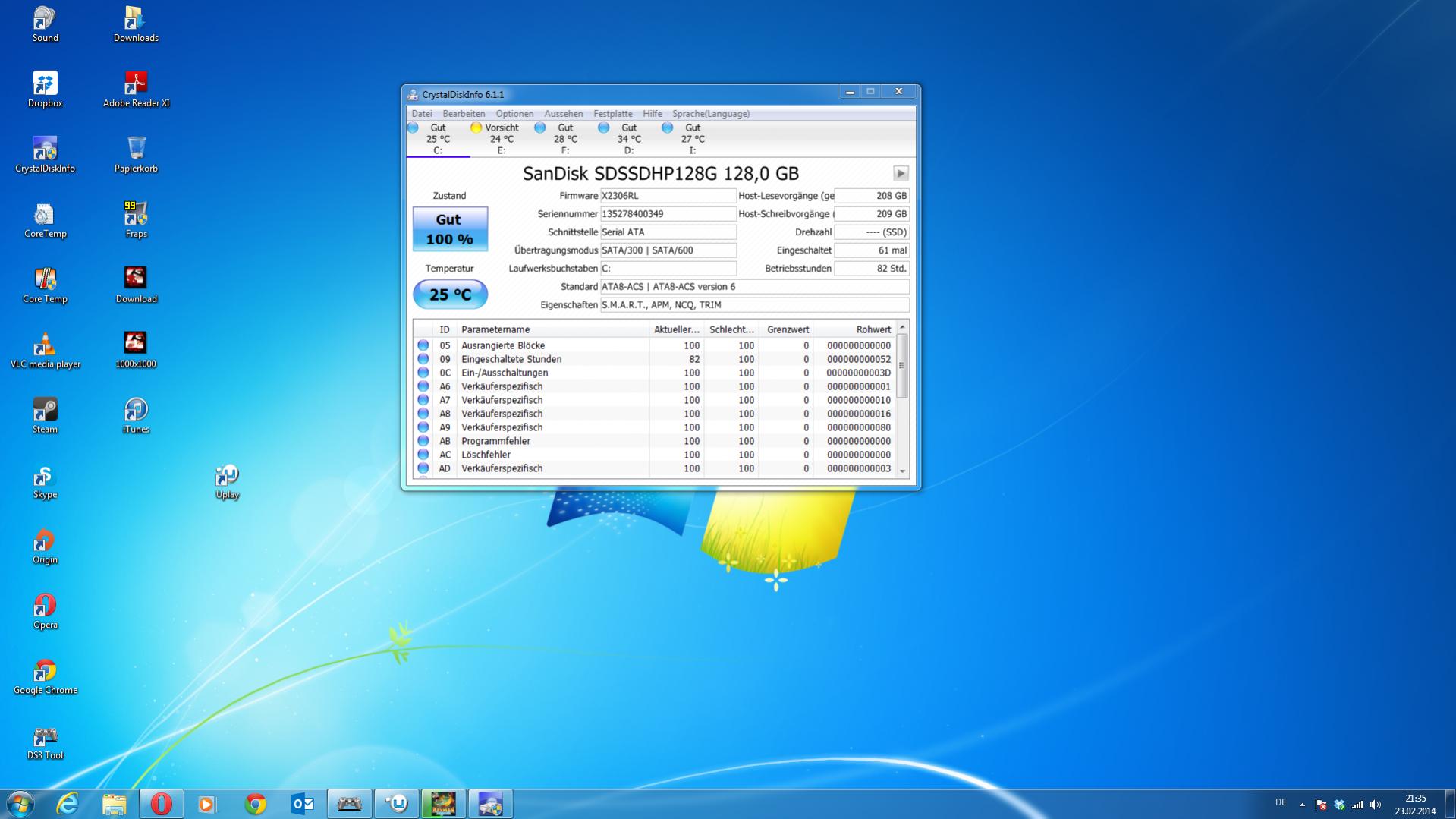Open the Optionen menu

coord(514,114)
